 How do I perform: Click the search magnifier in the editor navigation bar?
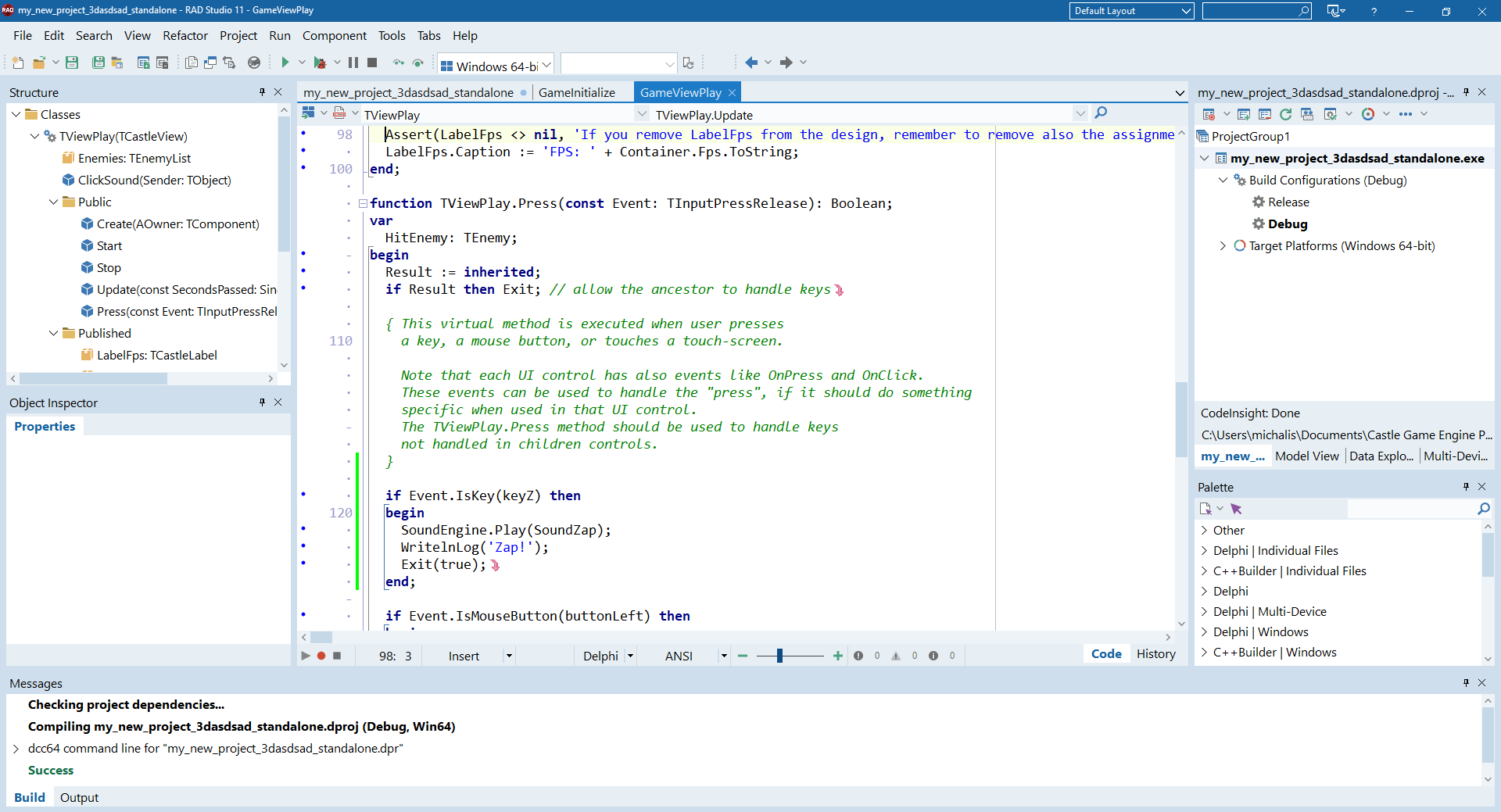point(1101,113)
